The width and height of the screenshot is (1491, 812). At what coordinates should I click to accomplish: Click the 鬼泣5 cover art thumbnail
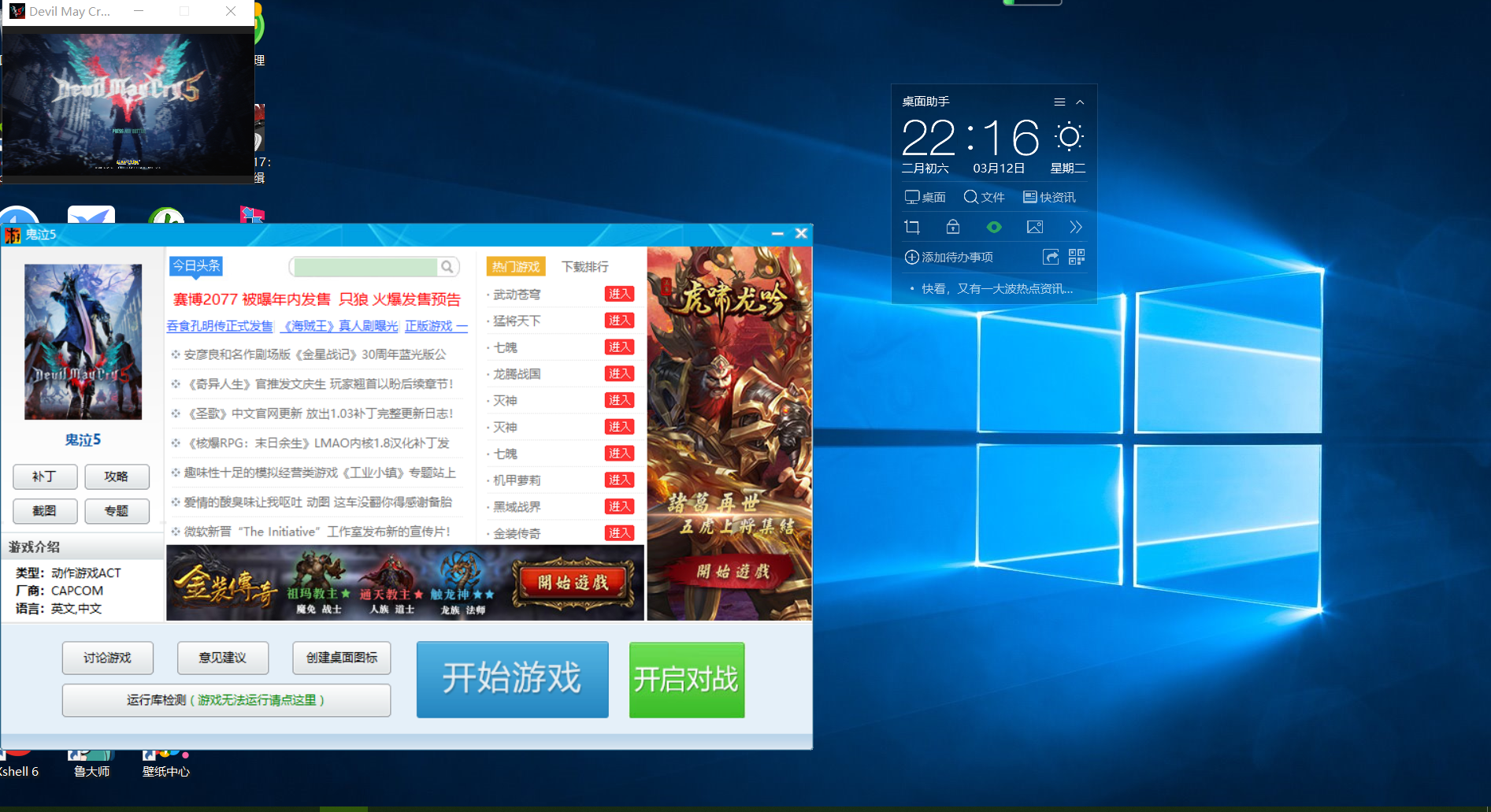click(x=83, y=342)
